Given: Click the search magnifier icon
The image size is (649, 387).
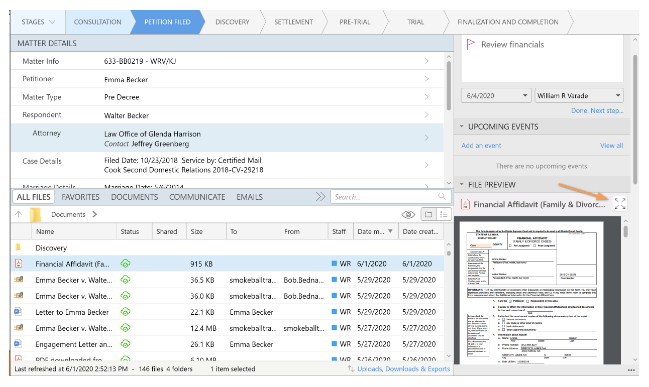Looking at the screenshot, I should click(x=442, y=196).
